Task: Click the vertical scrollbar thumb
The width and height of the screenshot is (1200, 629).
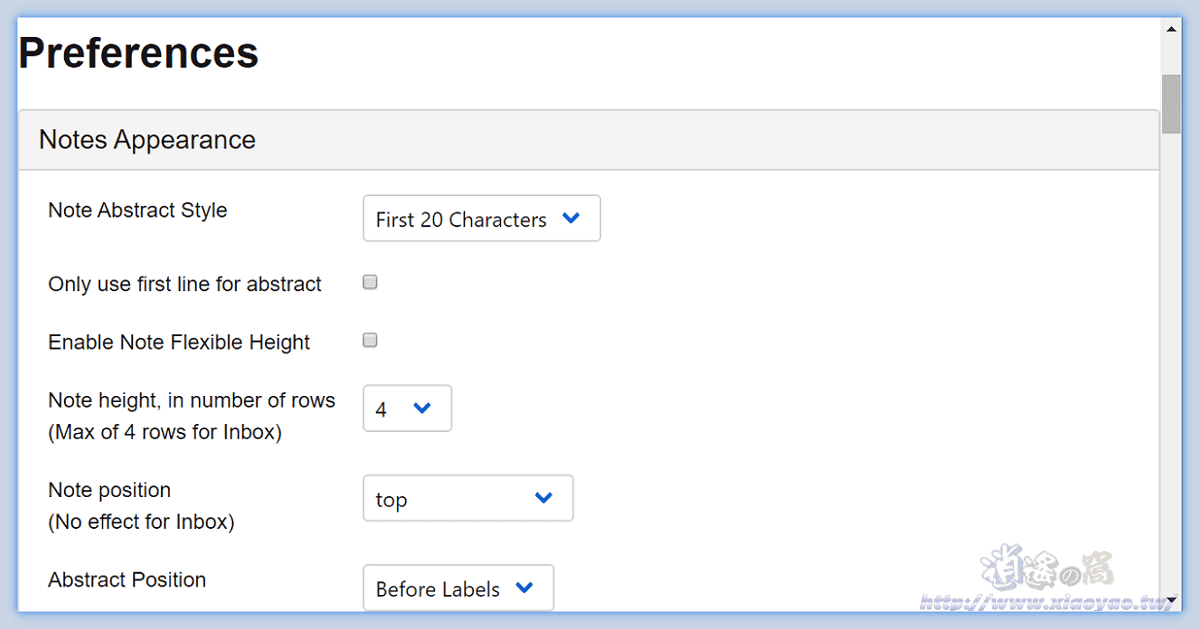Action: tap(1171, 103)
